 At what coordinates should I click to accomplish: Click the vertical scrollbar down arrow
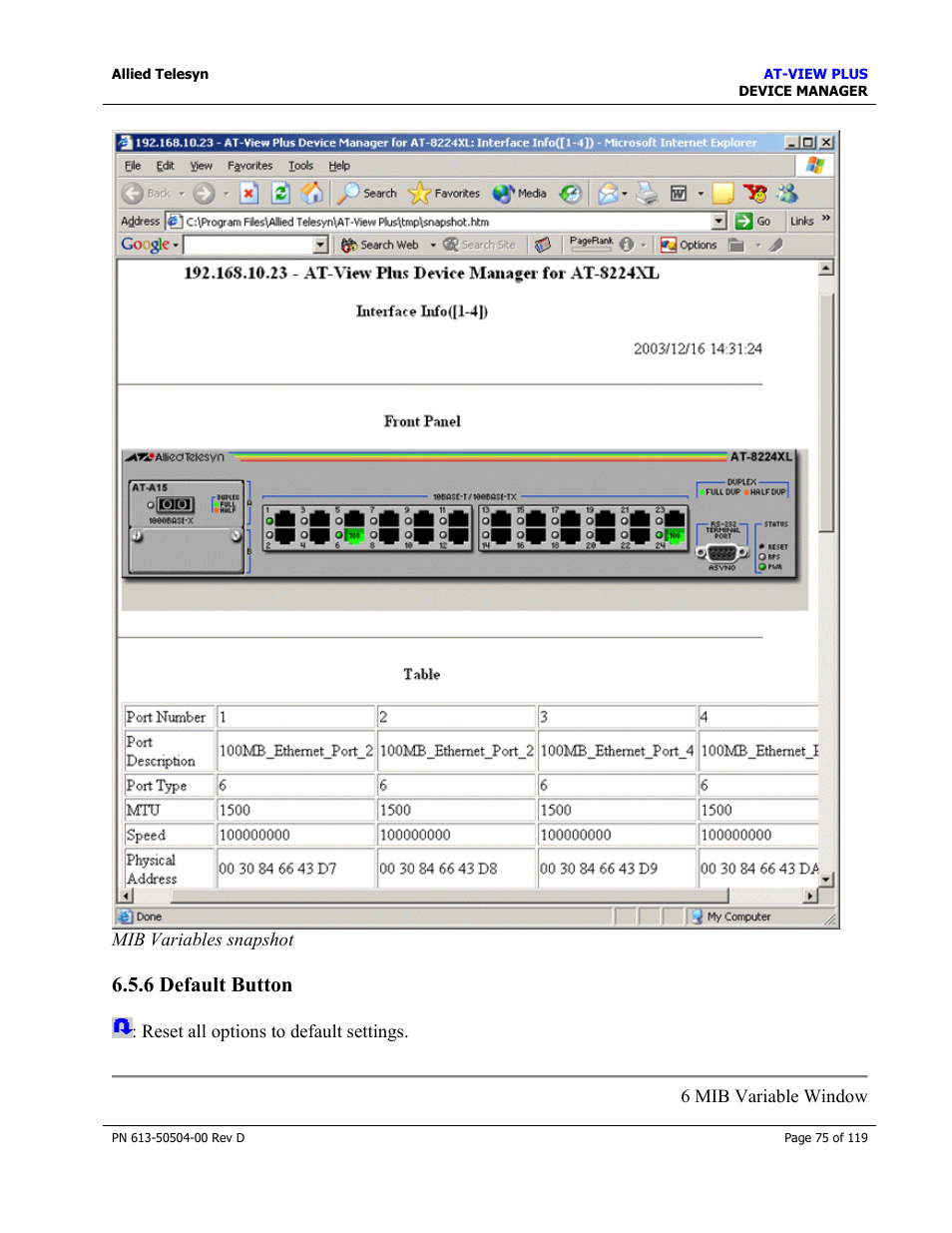pyautogui.click(x=825, y=880)
